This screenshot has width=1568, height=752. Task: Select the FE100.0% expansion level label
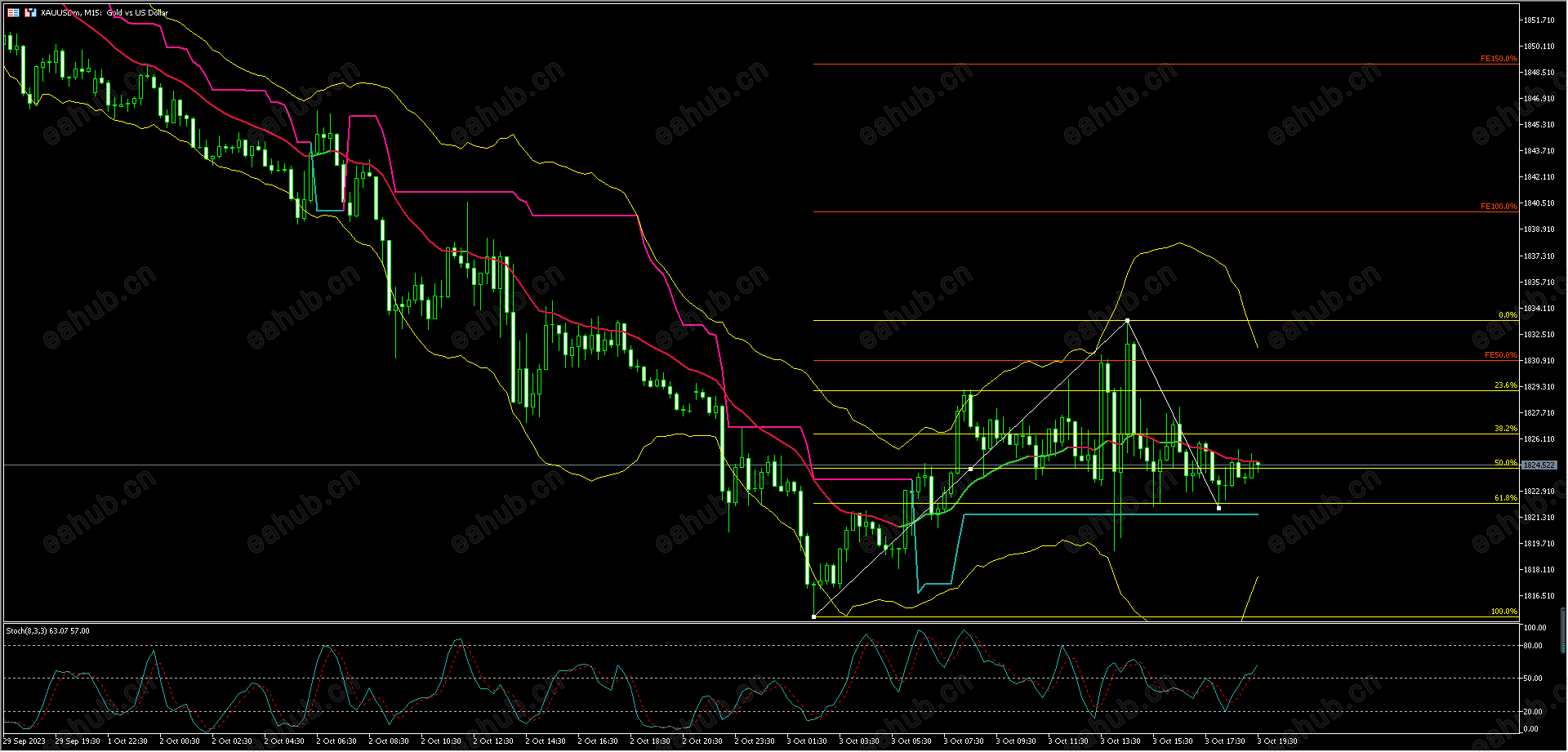click(1499, 207)
